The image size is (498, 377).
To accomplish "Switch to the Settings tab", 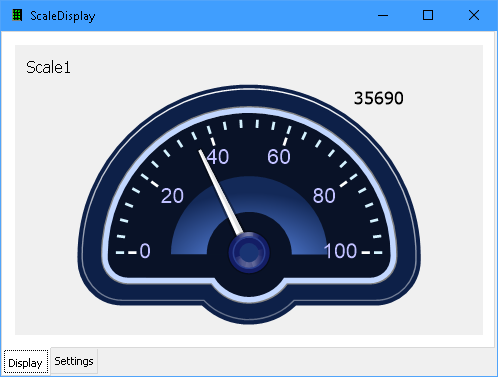I will pos(74,361).
